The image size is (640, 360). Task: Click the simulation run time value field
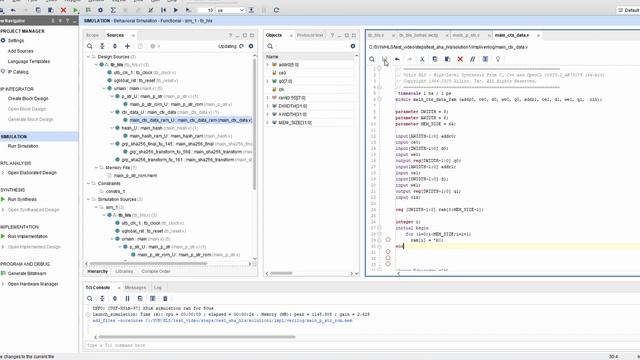(x=206, y=10)
